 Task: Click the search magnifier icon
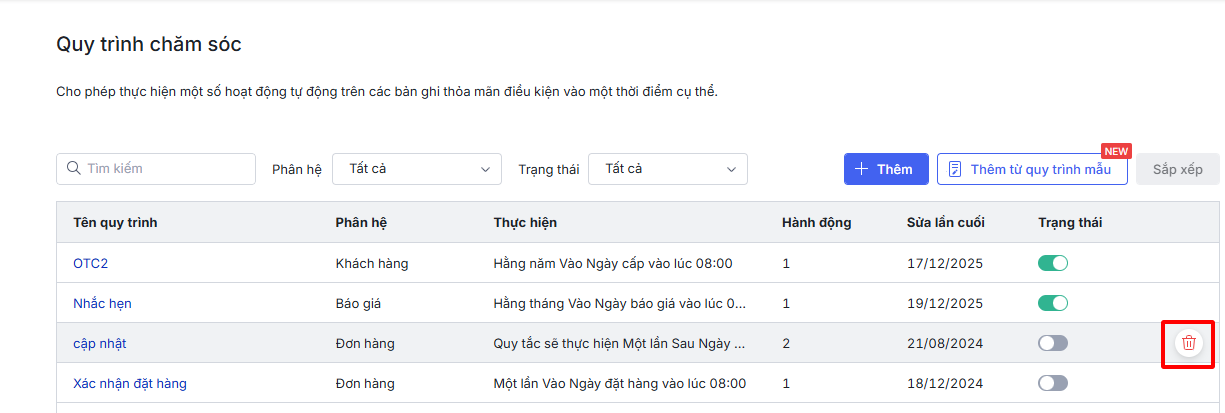tap(73, 168)
